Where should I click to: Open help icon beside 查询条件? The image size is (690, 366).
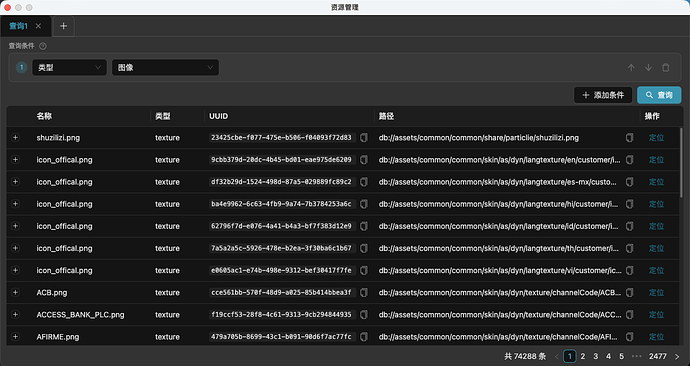(43, 46)
